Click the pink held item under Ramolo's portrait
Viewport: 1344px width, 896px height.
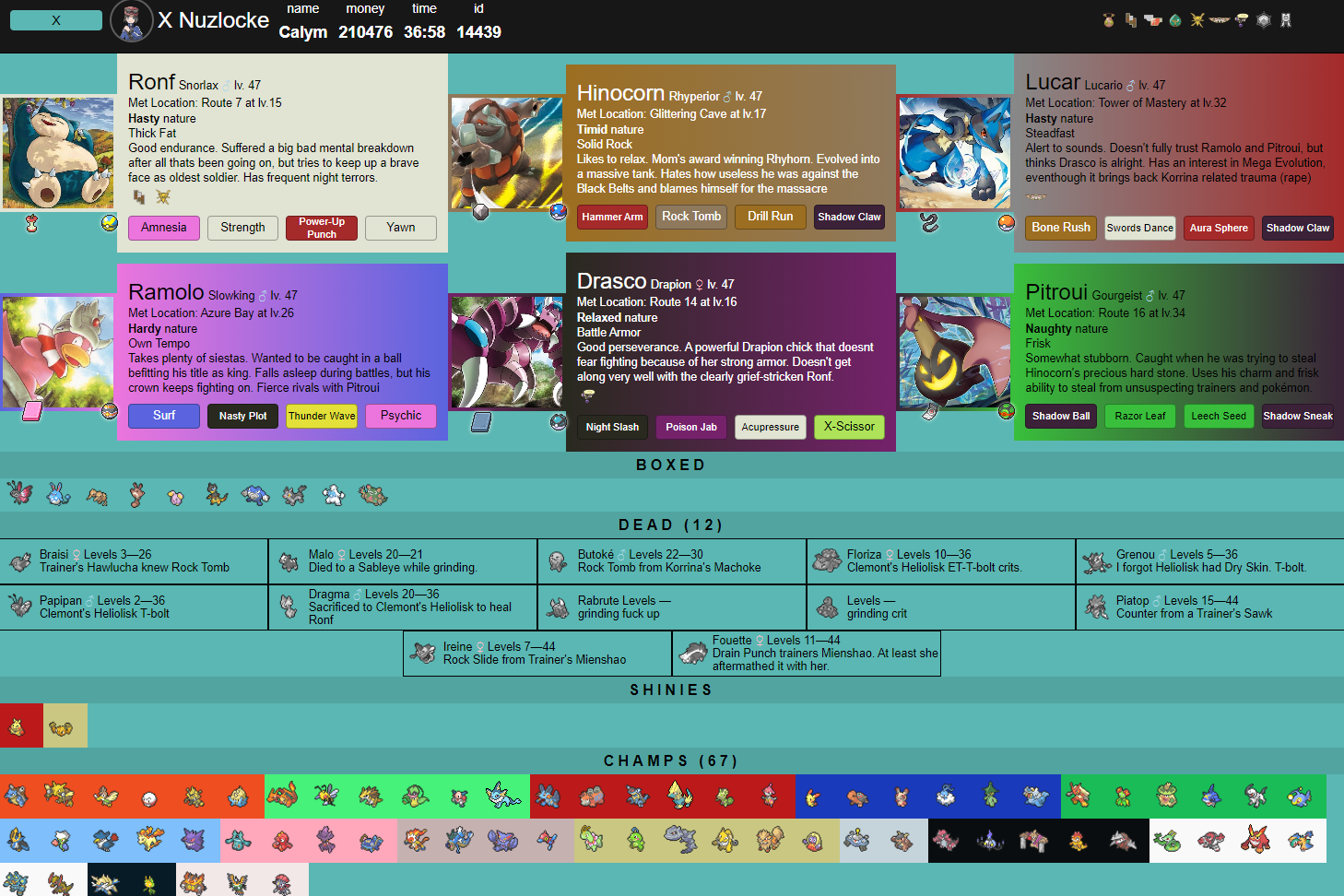(x=32, y=411)
